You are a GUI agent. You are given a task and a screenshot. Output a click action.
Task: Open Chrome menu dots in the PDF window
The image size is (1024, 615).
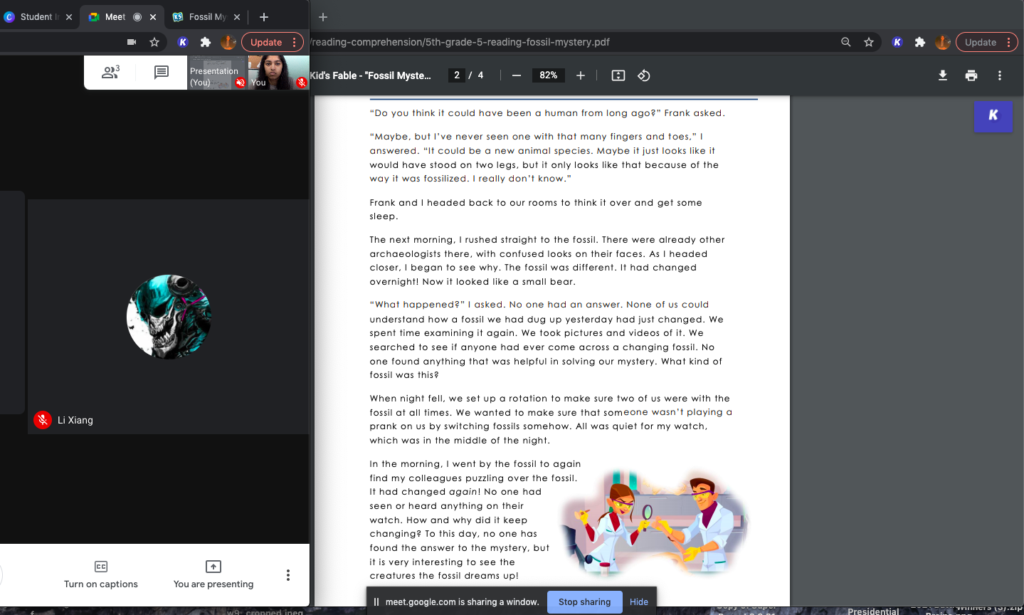[1009, 42]
